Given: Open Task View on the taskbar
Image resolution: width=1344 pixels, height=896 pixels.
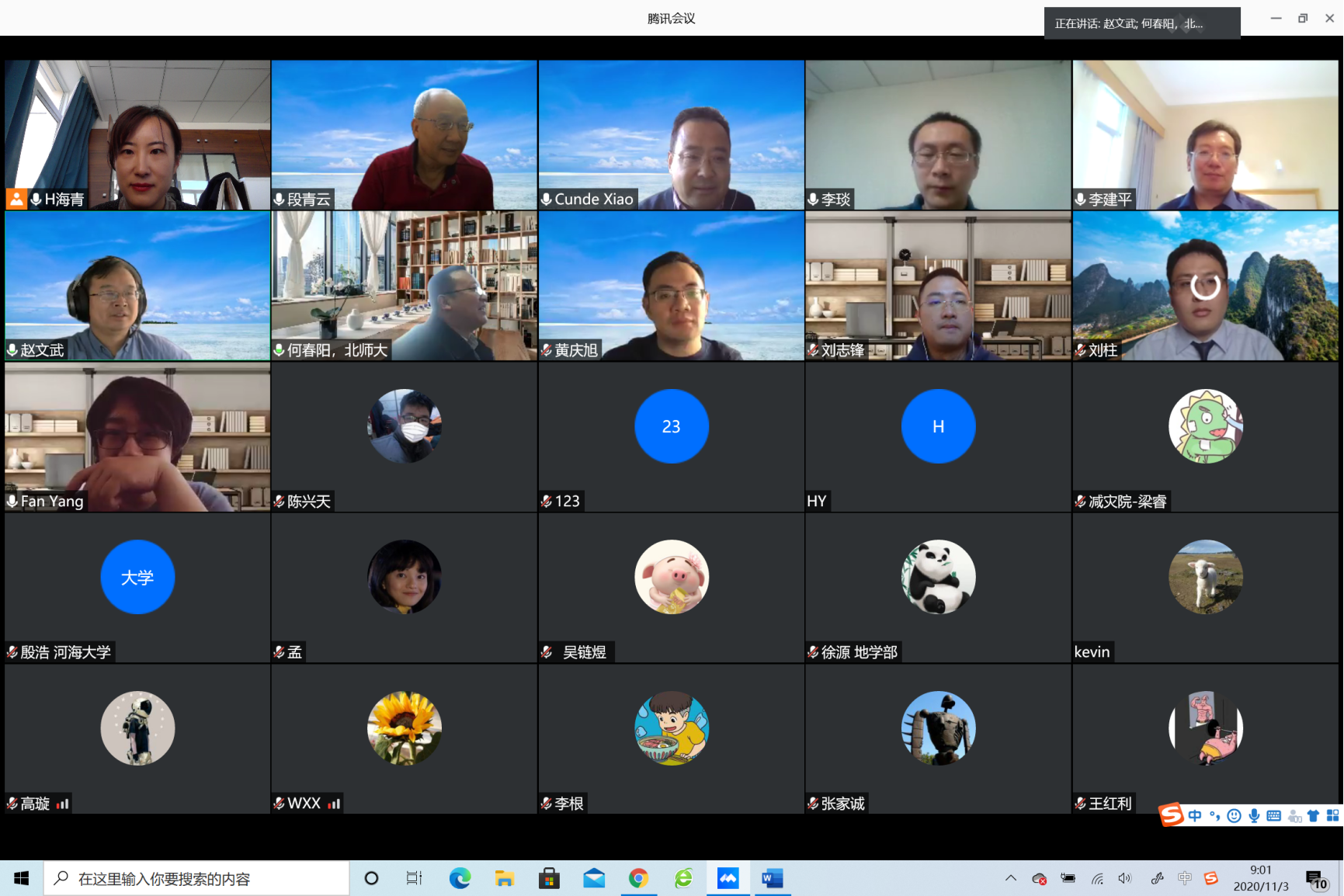Looking at the screenshot, I should [414, 878].
